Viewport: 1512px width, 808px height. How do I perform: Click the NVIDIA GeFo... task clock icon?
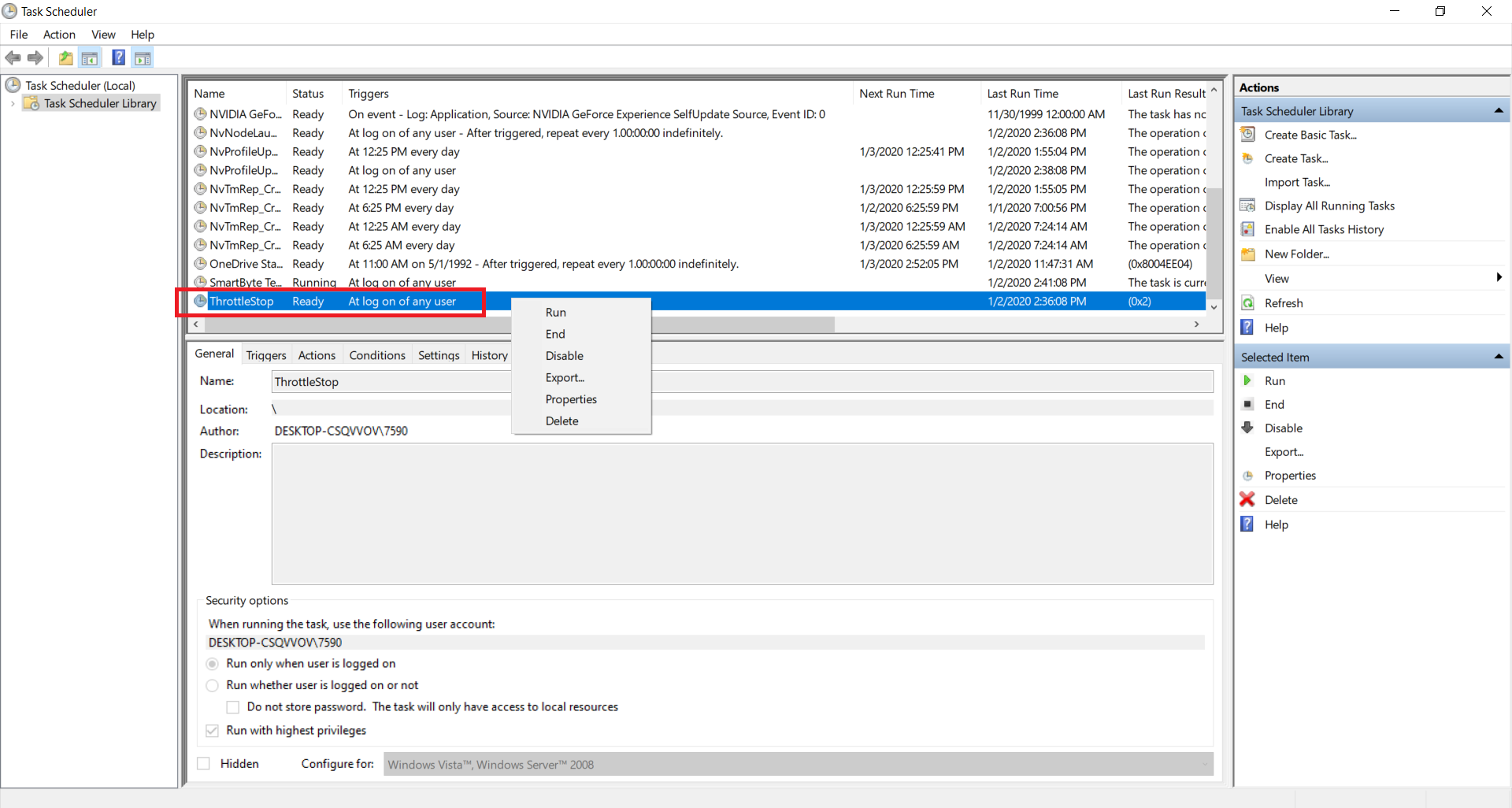pyautogui.click(x=201, y=114)
